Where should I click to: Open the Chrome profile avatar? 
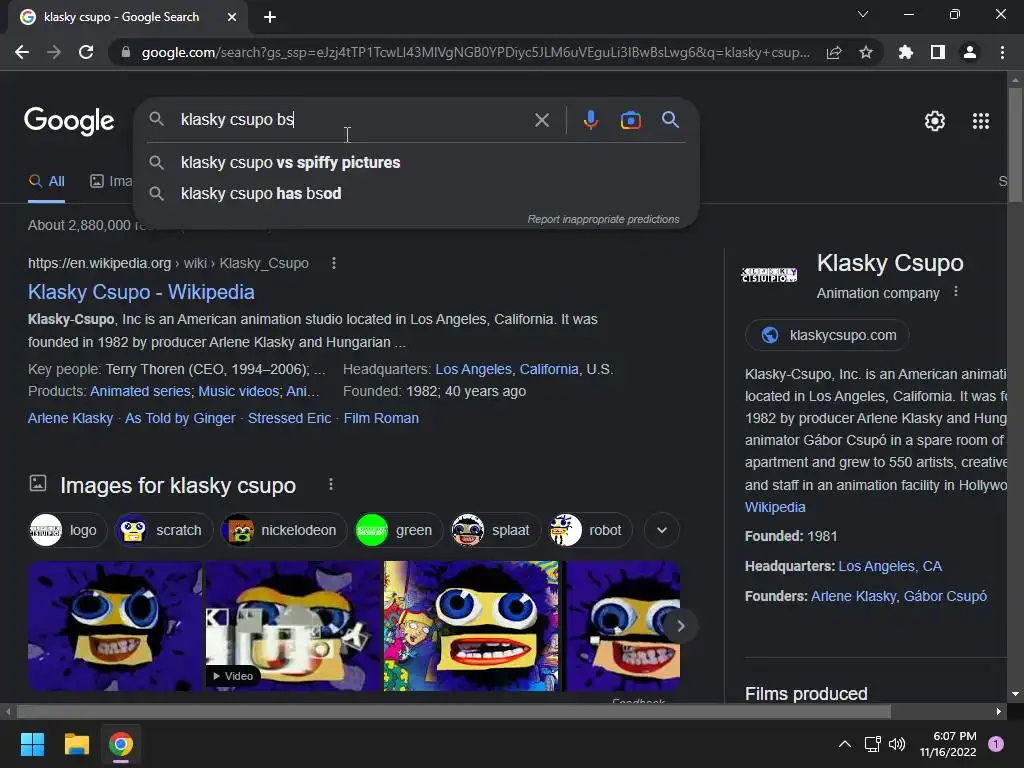tap(970, 52)
